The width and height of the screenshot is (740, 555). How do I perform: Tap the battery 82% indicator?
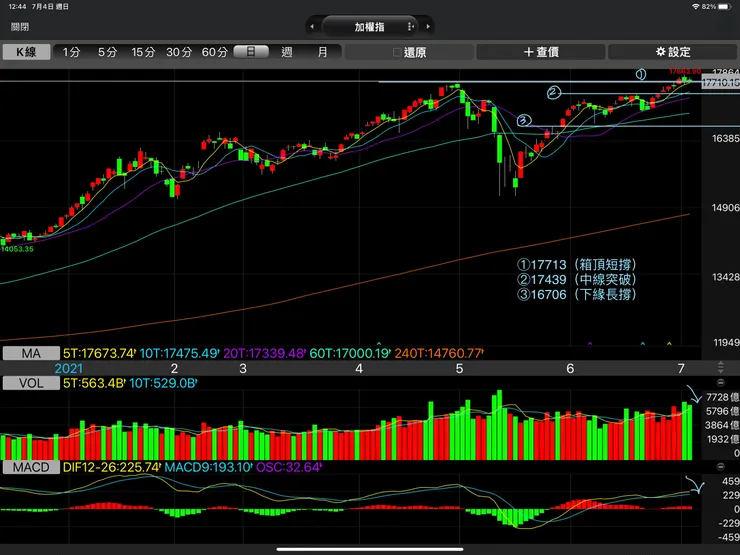(x=716, y=7)
